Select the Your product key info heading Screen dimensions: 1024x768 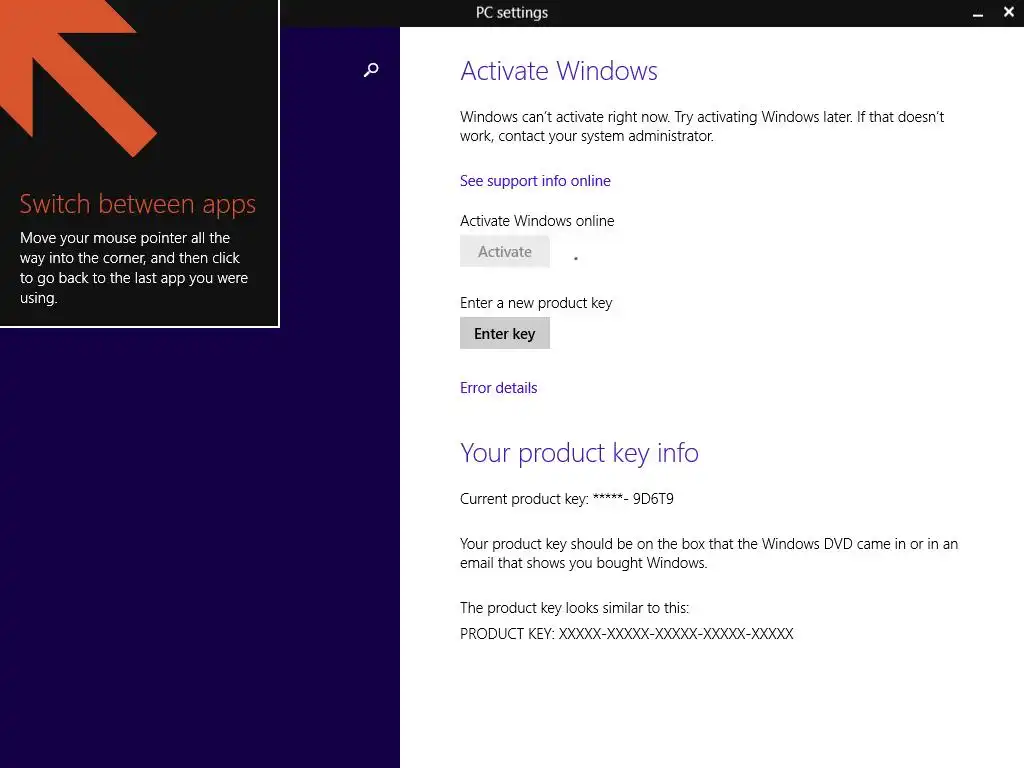point(579,453)
